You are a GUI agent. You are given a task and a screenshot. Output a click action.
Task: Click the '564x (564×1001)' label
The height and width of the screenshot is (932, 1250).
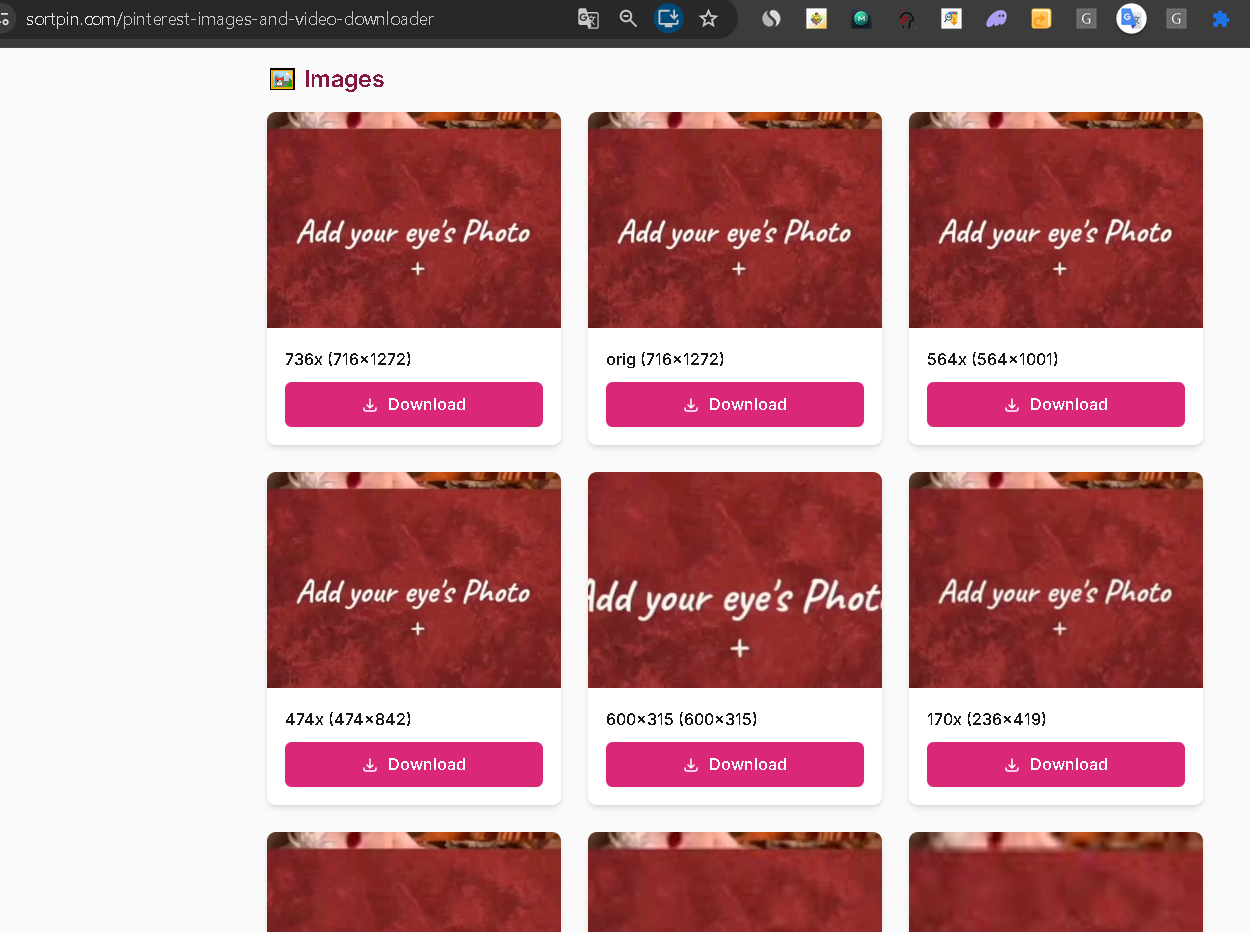(x=992, y=359)
